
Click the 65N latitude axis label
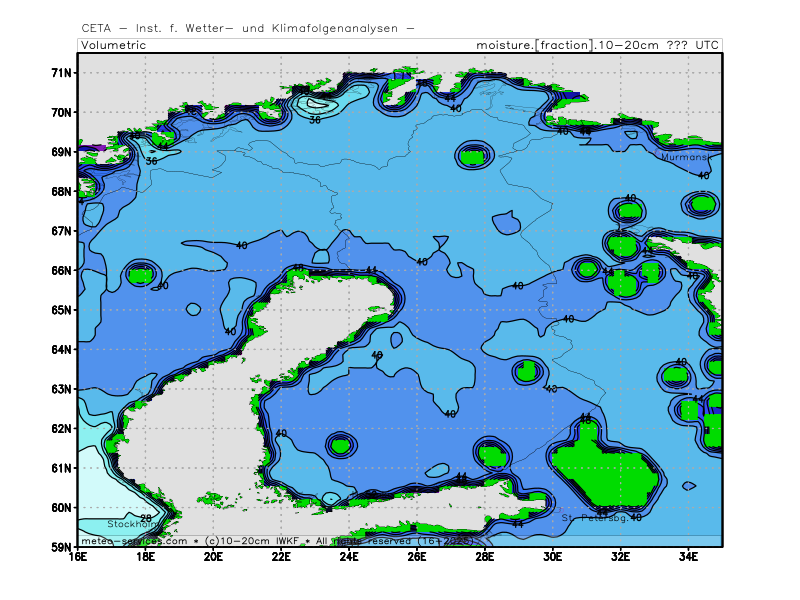[61, 310]
